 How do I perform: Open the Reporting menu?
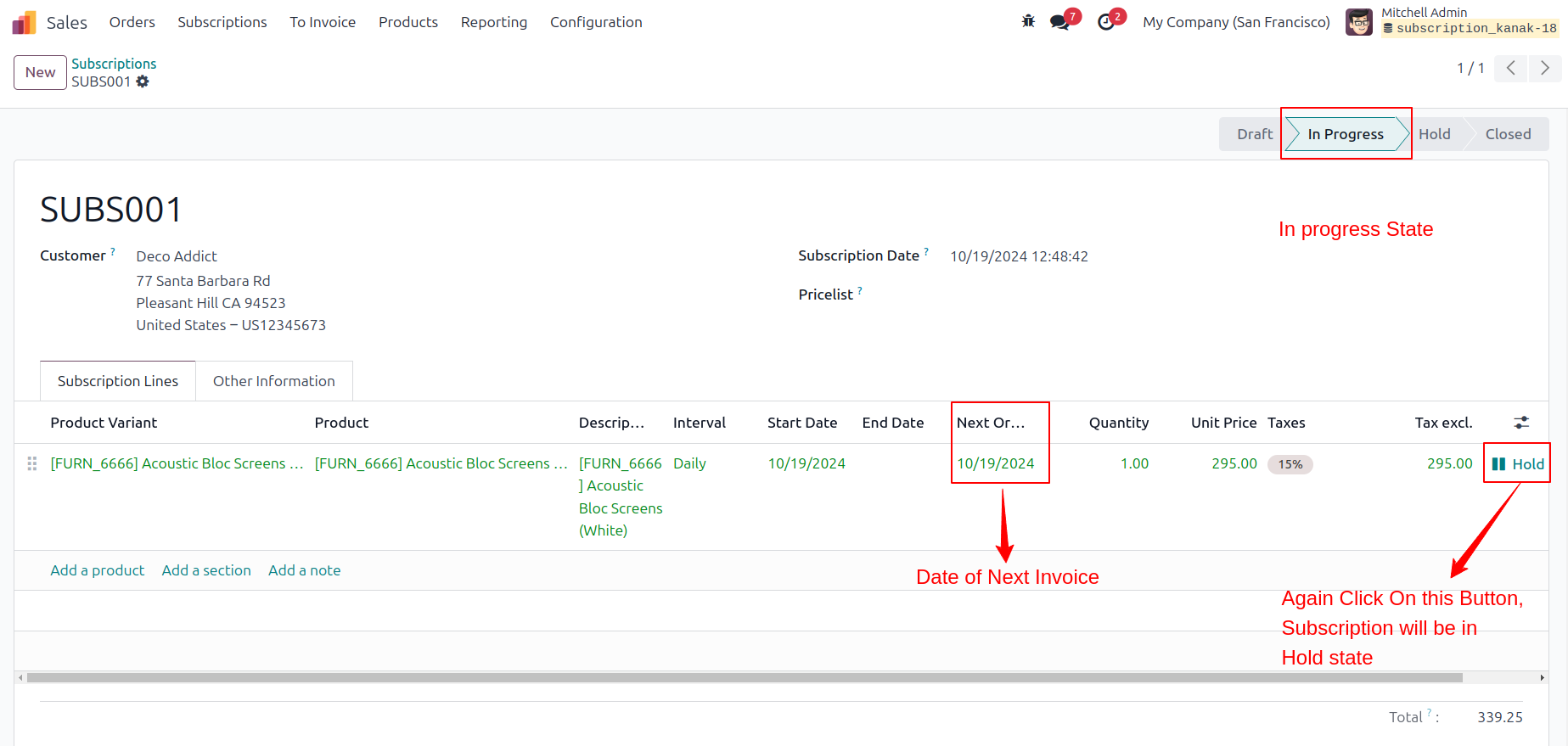tap(494, 22)
